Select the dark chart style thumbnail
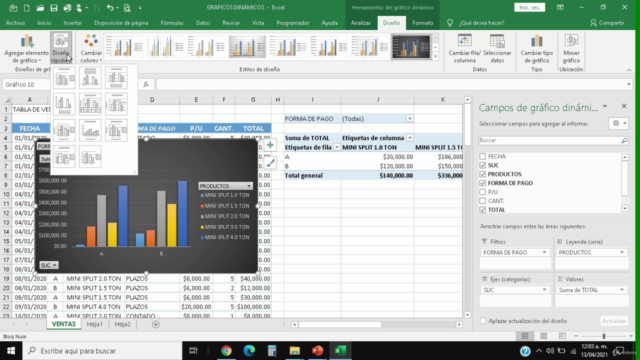640x360 pixels. 411,47
